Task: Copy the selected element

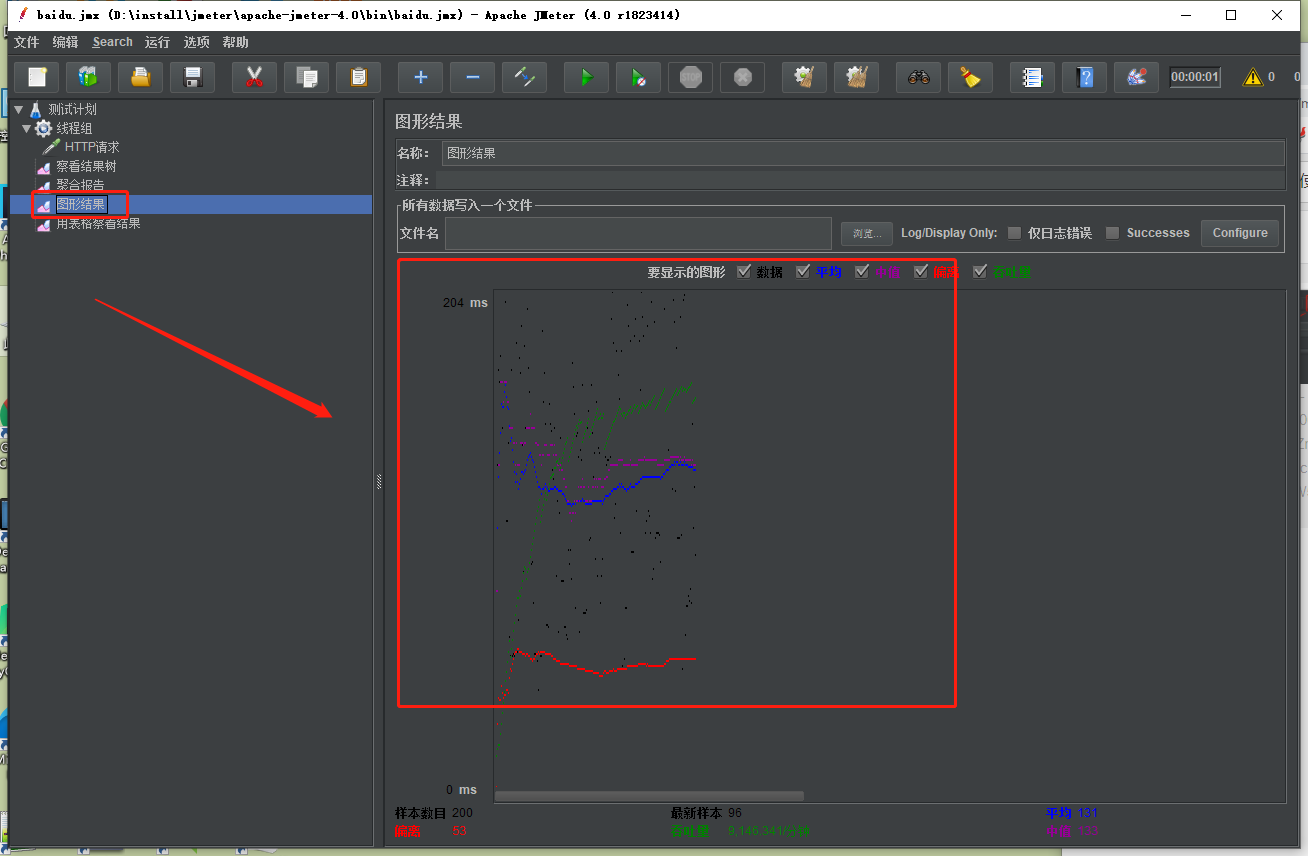Action: [x=307, y=77]
